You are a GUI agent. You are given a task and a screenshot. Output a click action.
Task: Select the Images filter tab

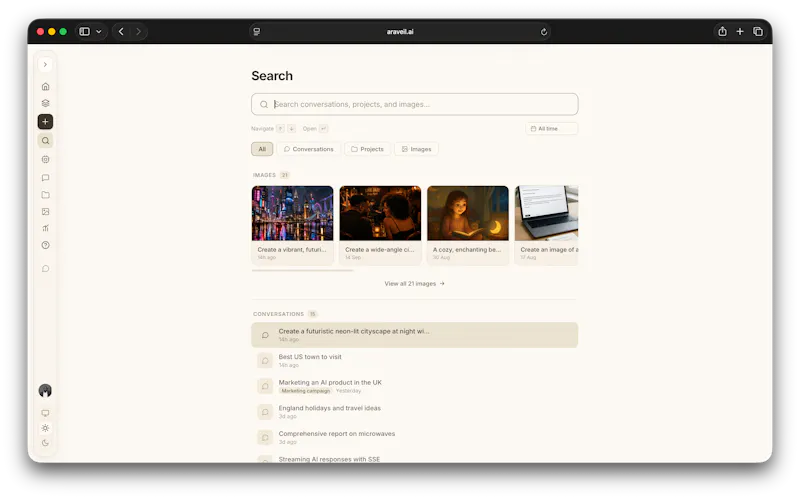tap(416, 149)
